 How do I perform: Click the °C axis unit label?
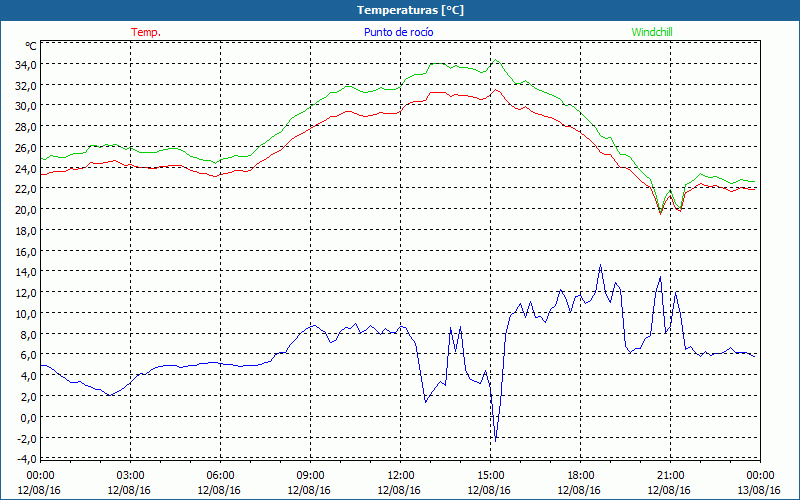click(x=31, y=46)
